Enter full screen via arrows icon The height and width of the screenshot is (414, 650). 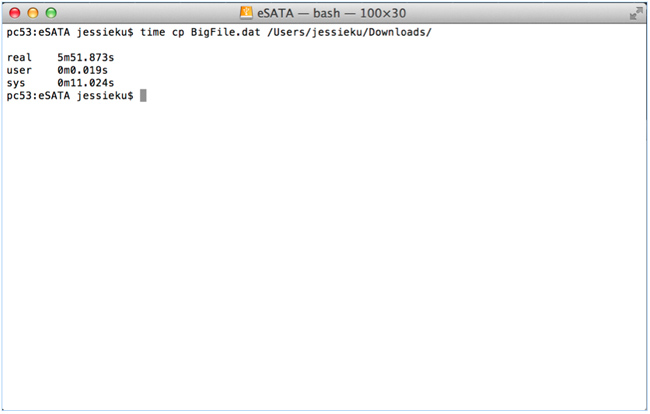tap(636, 13)
